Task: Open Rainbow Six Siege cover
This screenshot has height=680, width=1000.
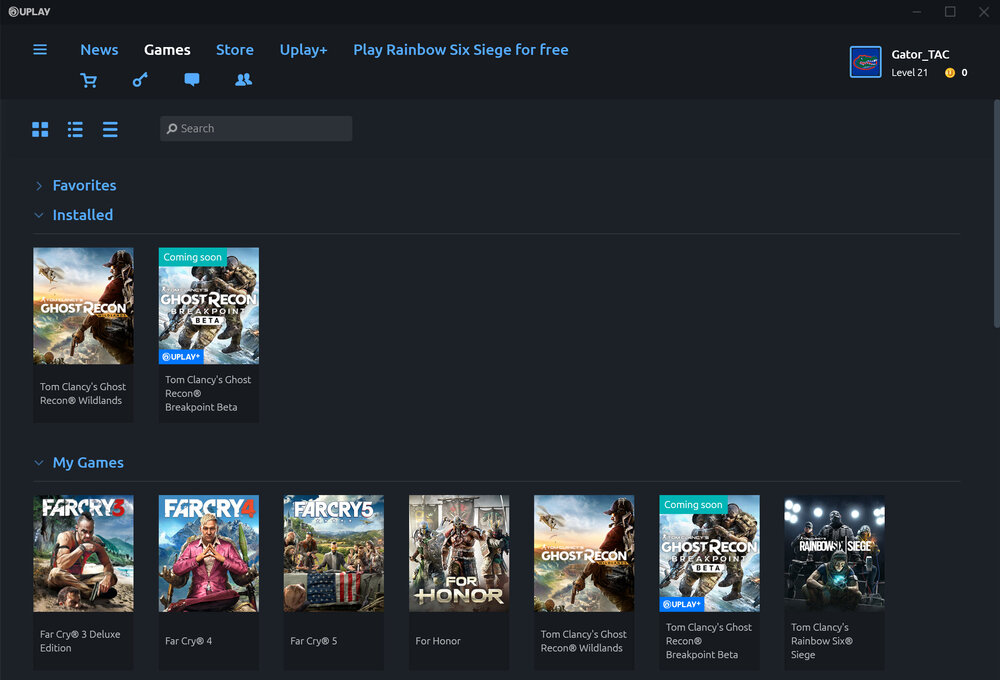Action: (x=834, y=554)
